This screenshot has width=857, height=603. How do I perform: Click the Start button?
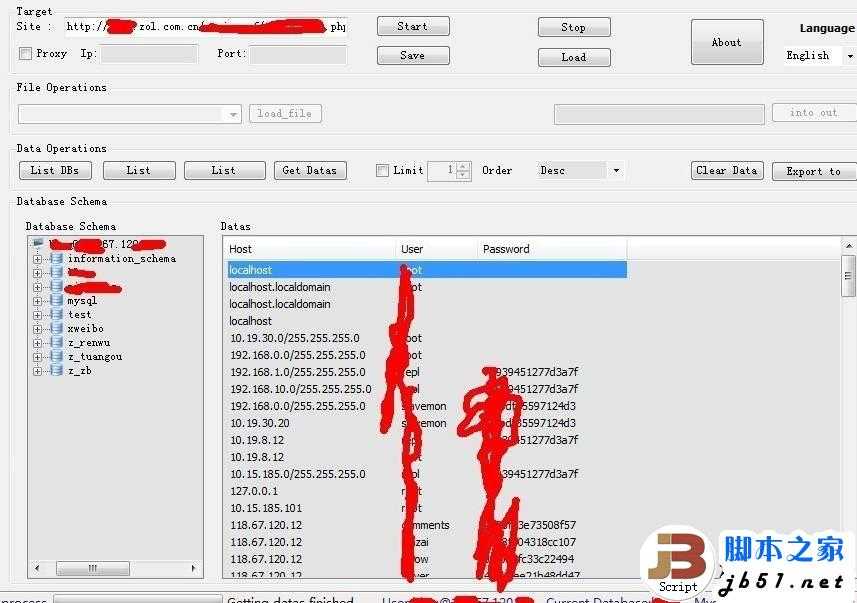click(x=413, y=26)
